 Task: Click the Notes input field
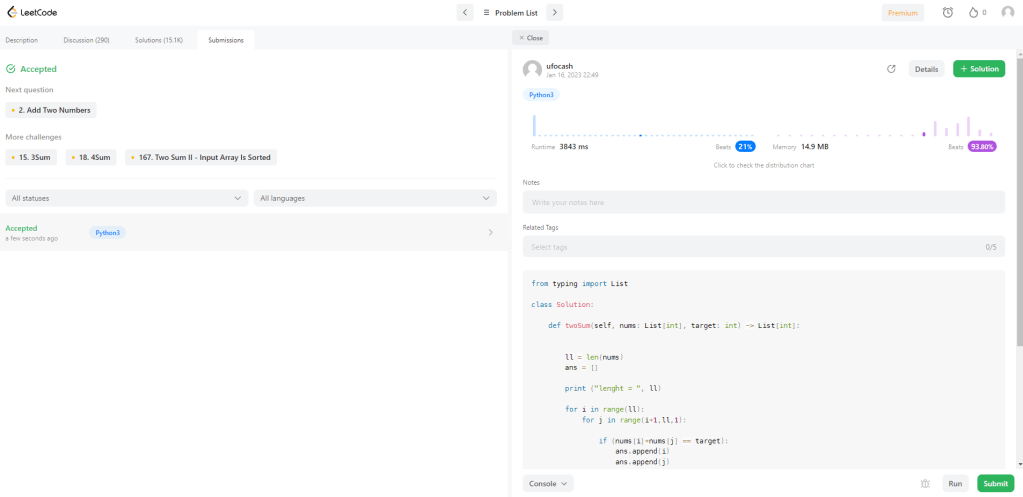763,202
